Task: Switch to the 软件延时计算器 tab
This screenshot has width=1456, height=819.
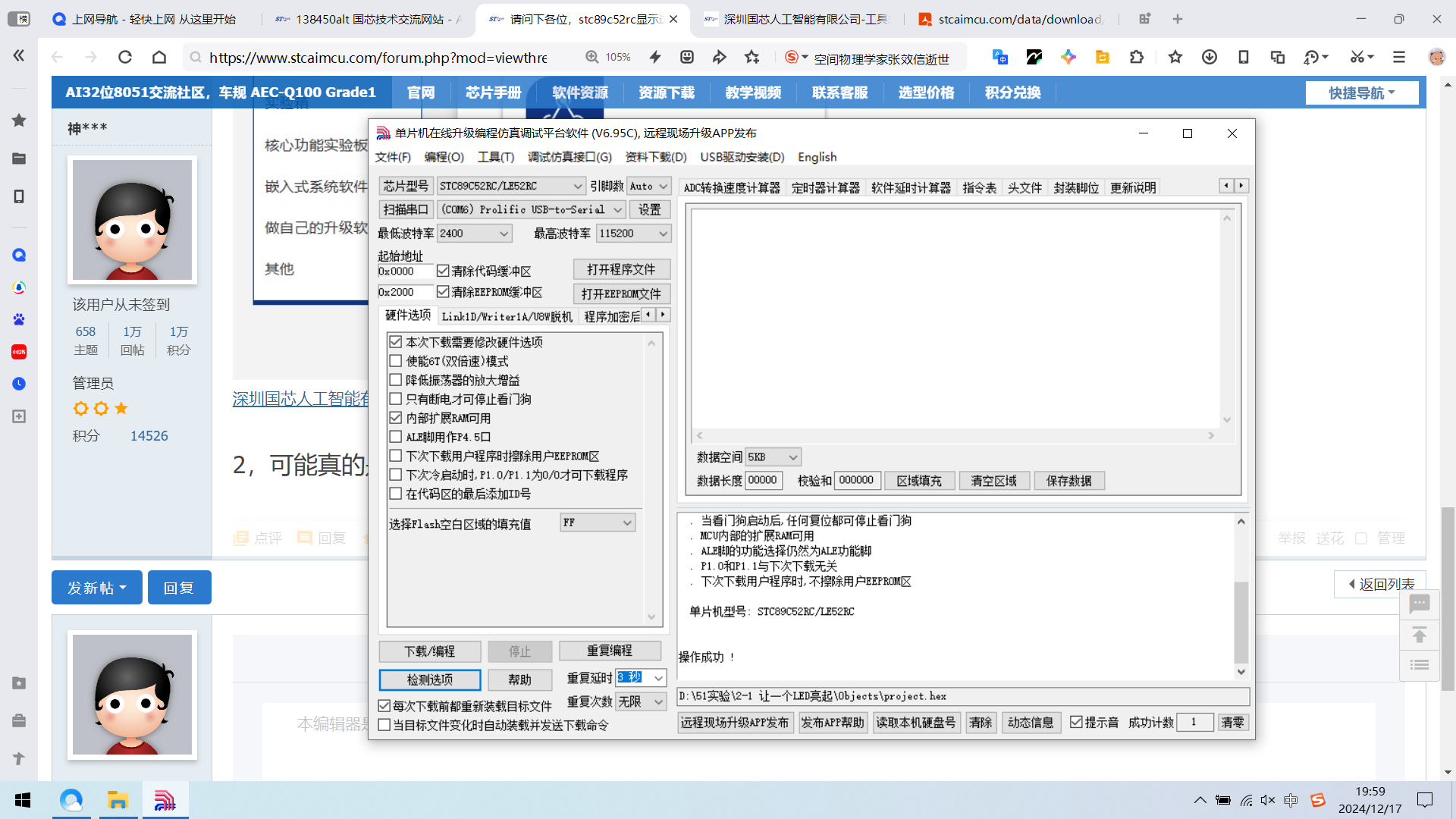Action: pyautogui.click(x=911, y=188)
